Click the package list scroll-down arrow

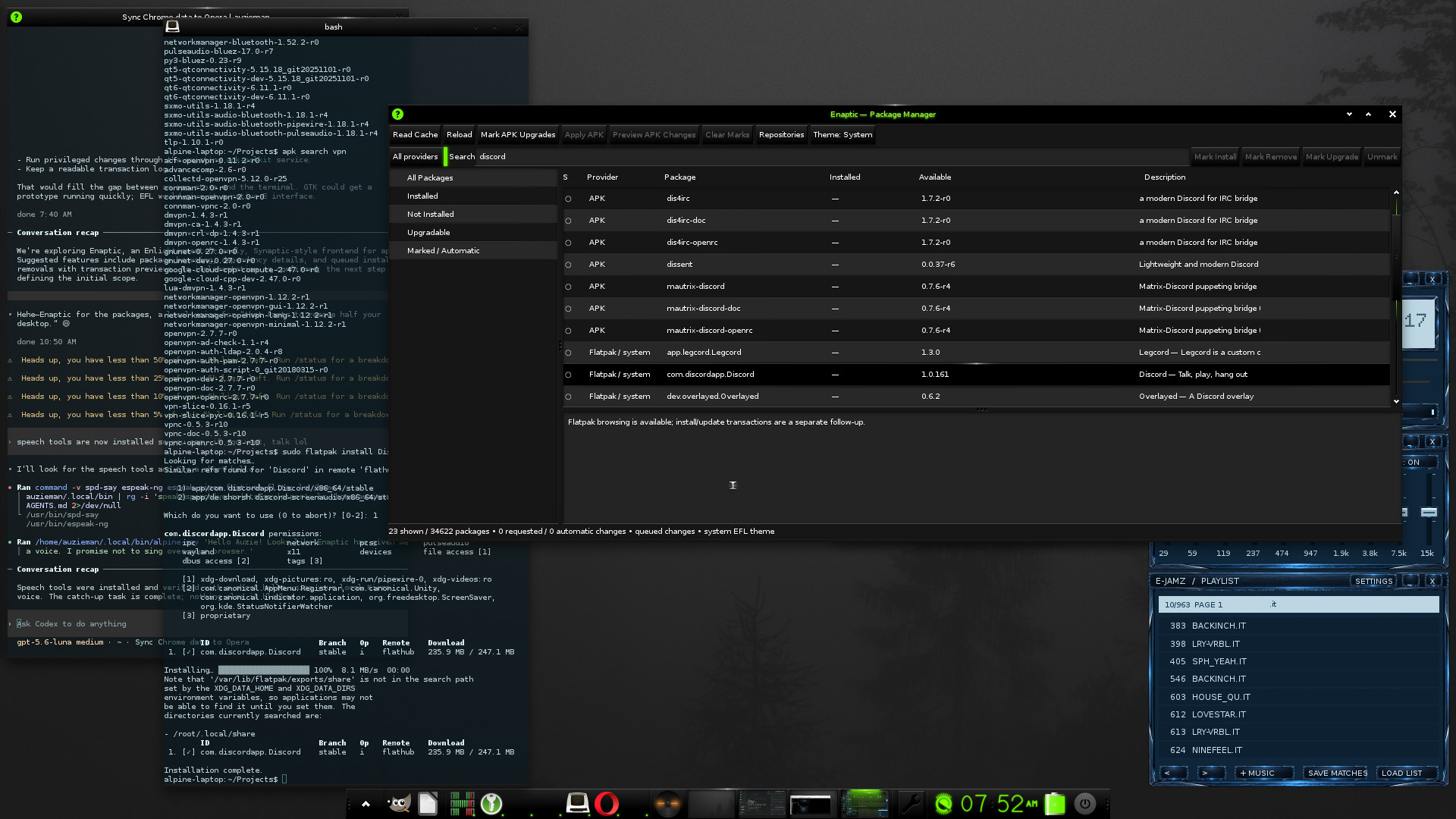1396,401
